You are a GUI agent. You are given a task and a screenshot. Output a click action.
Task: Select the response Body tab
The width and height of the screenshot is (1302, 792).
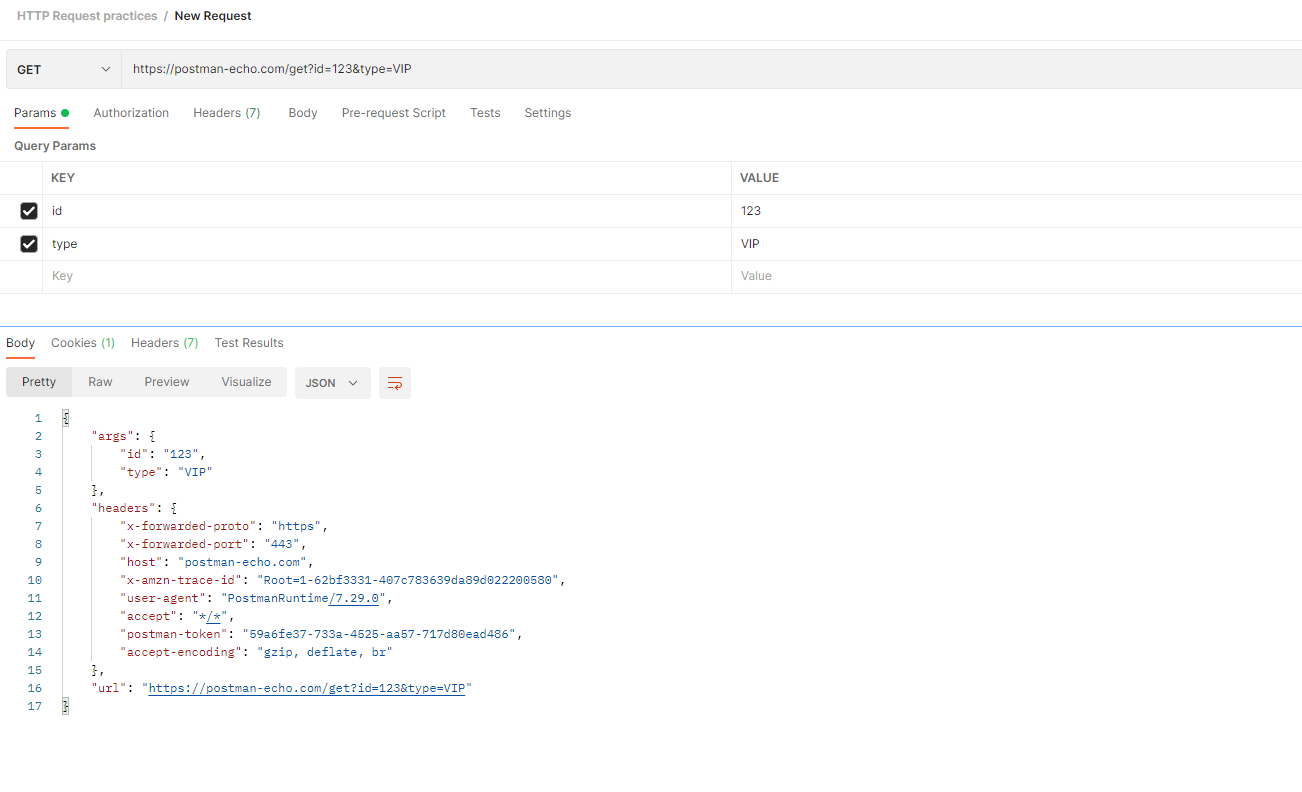click(x=21, y=343)
